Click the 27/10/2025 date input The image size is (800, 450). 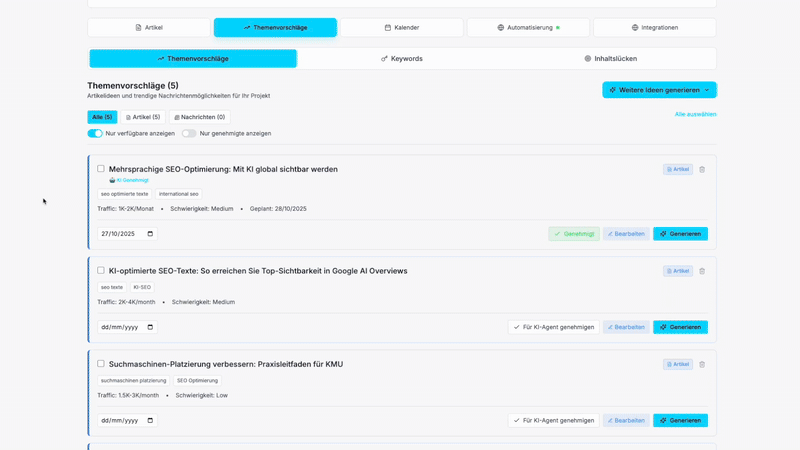coord(127,234)
